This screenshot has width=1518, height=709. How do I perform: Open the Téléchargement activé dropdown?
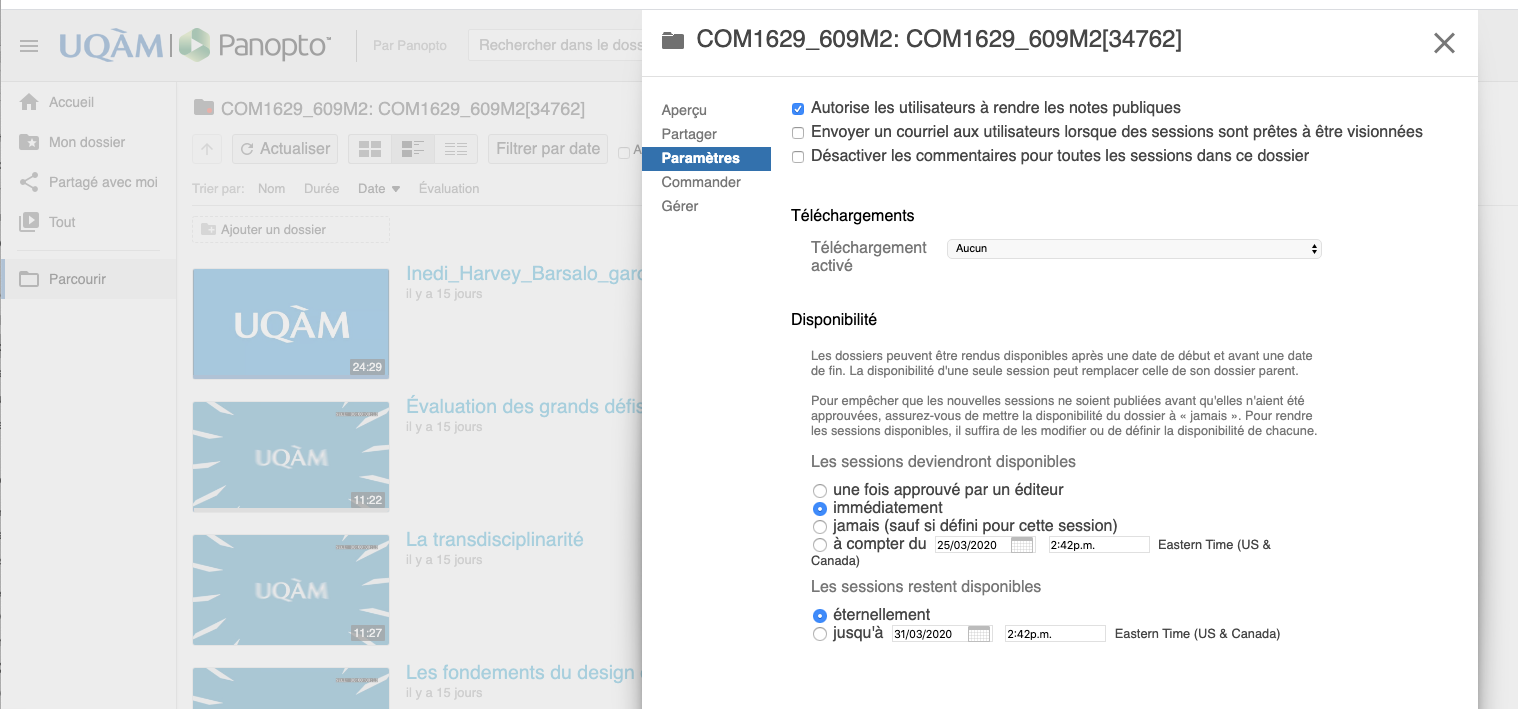1134,249
